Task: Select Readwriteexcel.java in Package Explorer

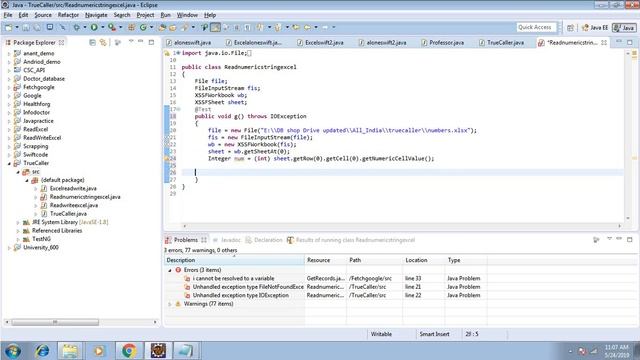Action: (73, 205)
